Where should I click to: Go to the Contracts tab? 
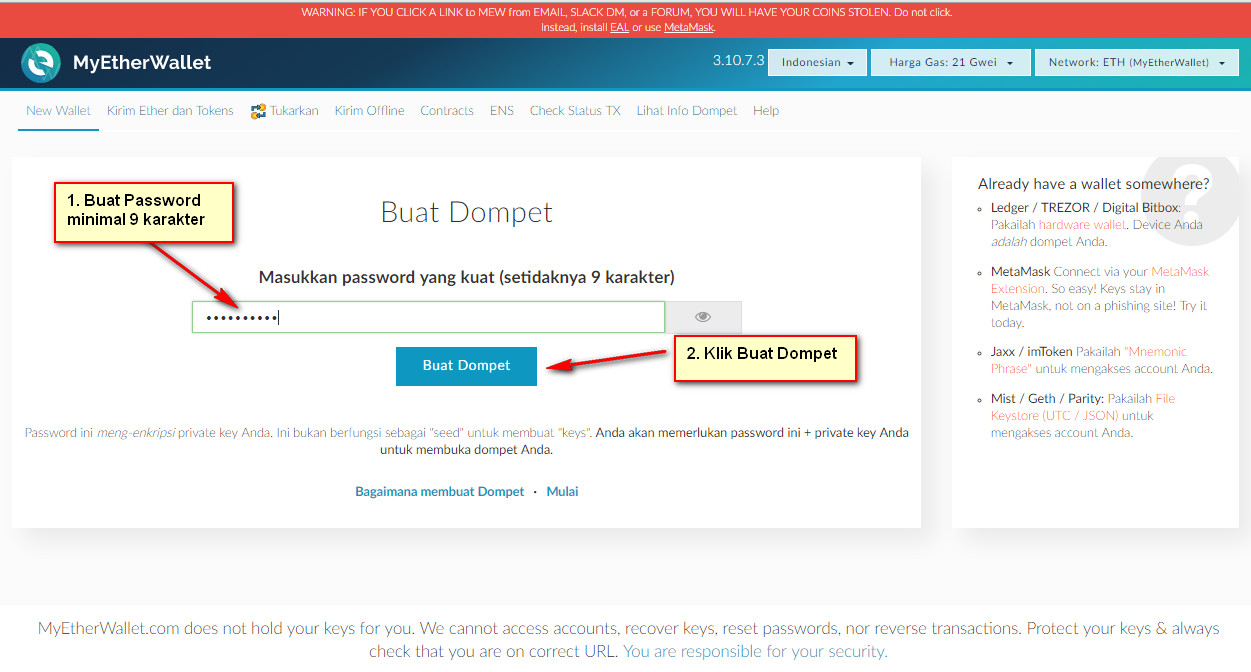pyautogui.click(x=447, y=111)
